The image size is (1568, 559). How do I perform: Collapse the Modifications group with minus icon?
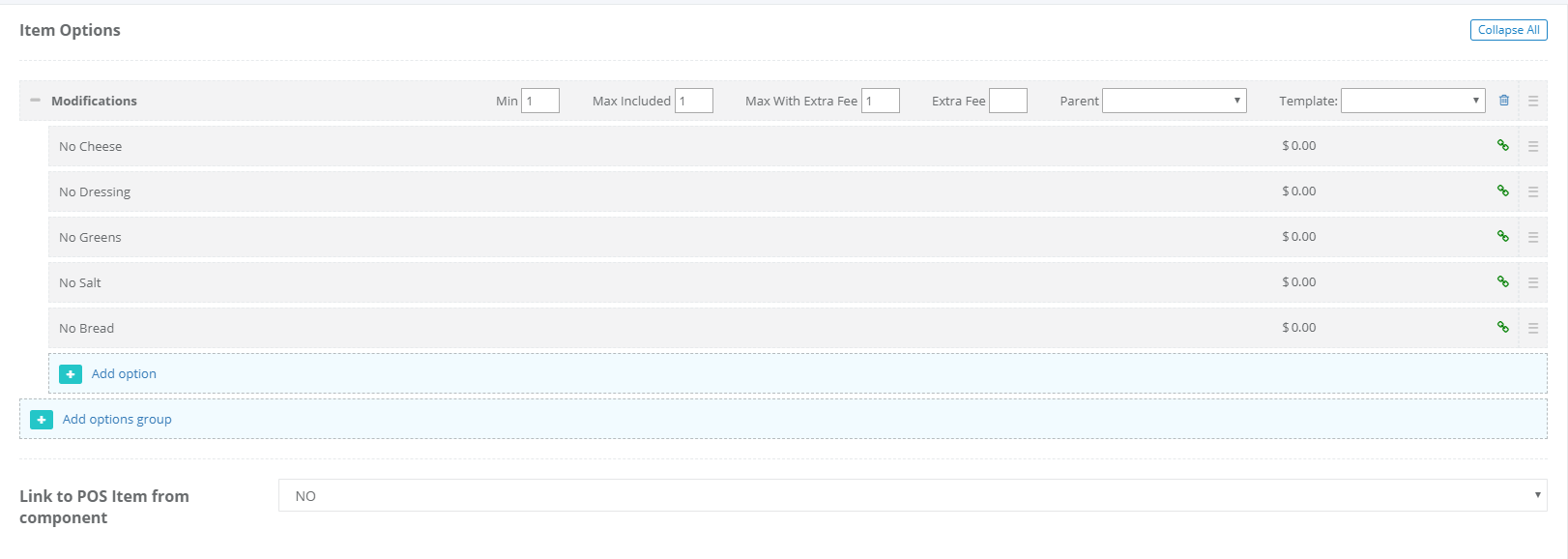(x=35, y=101)
